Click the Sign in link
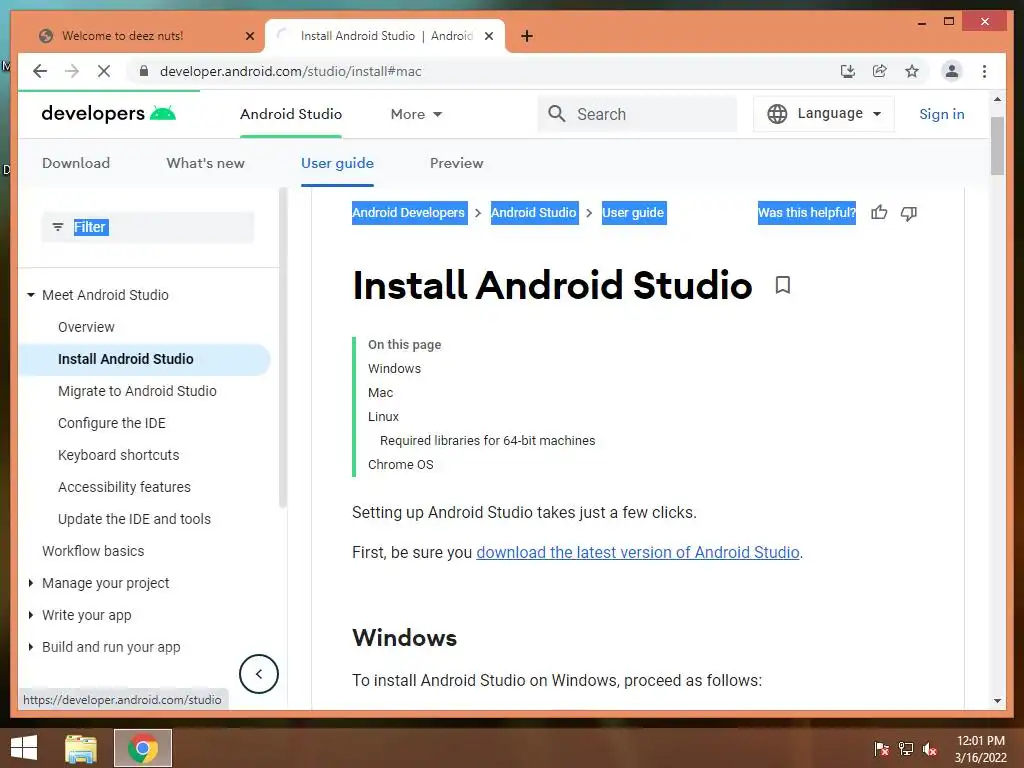Viewport: 1024px width, 768px height. coord(942,114)
